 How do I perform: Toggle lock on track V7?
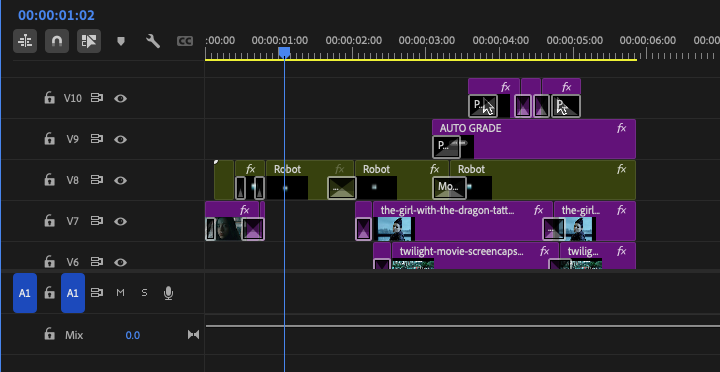click(x=49, y=220)
